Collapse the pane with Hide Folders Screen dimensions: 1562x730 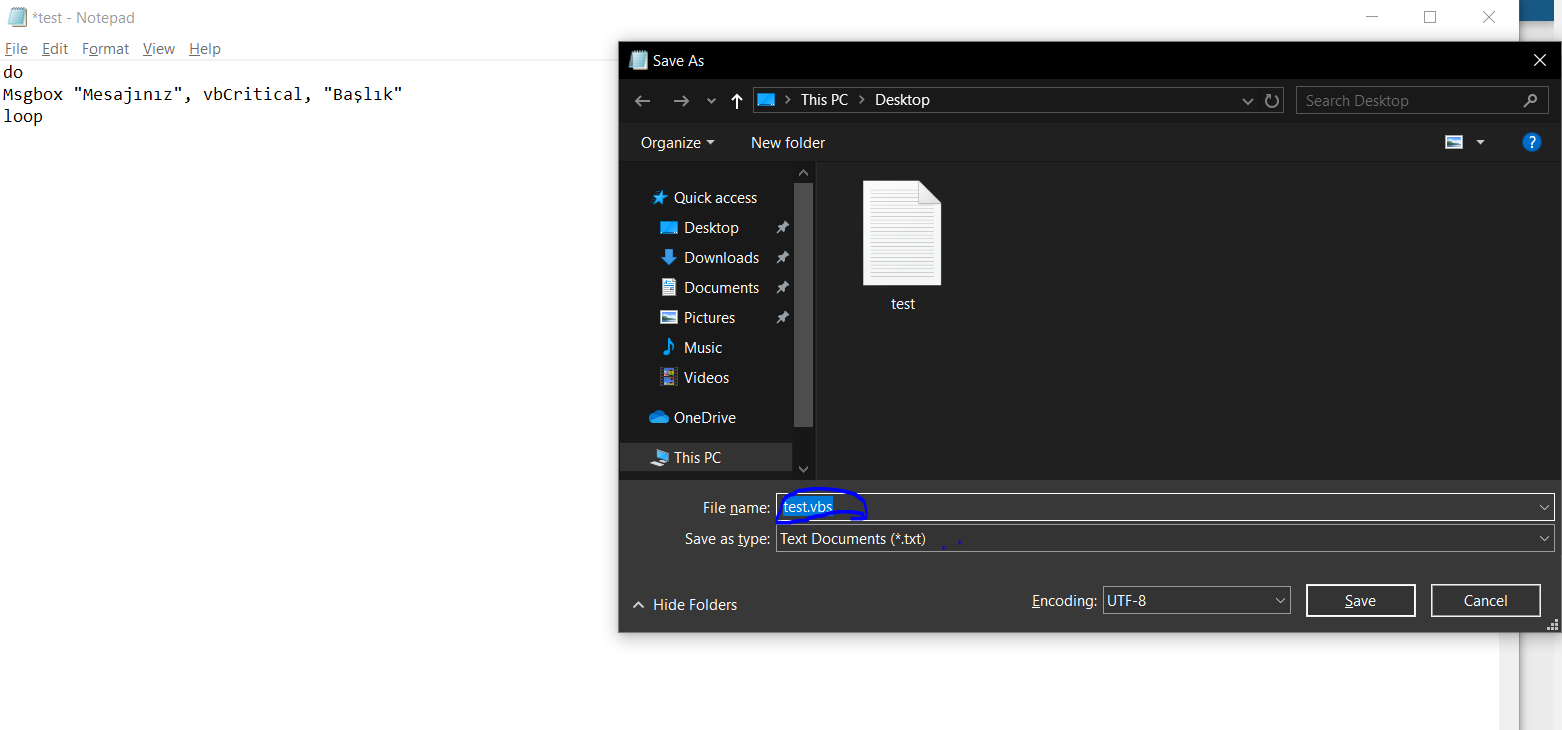tap(685, 605)
